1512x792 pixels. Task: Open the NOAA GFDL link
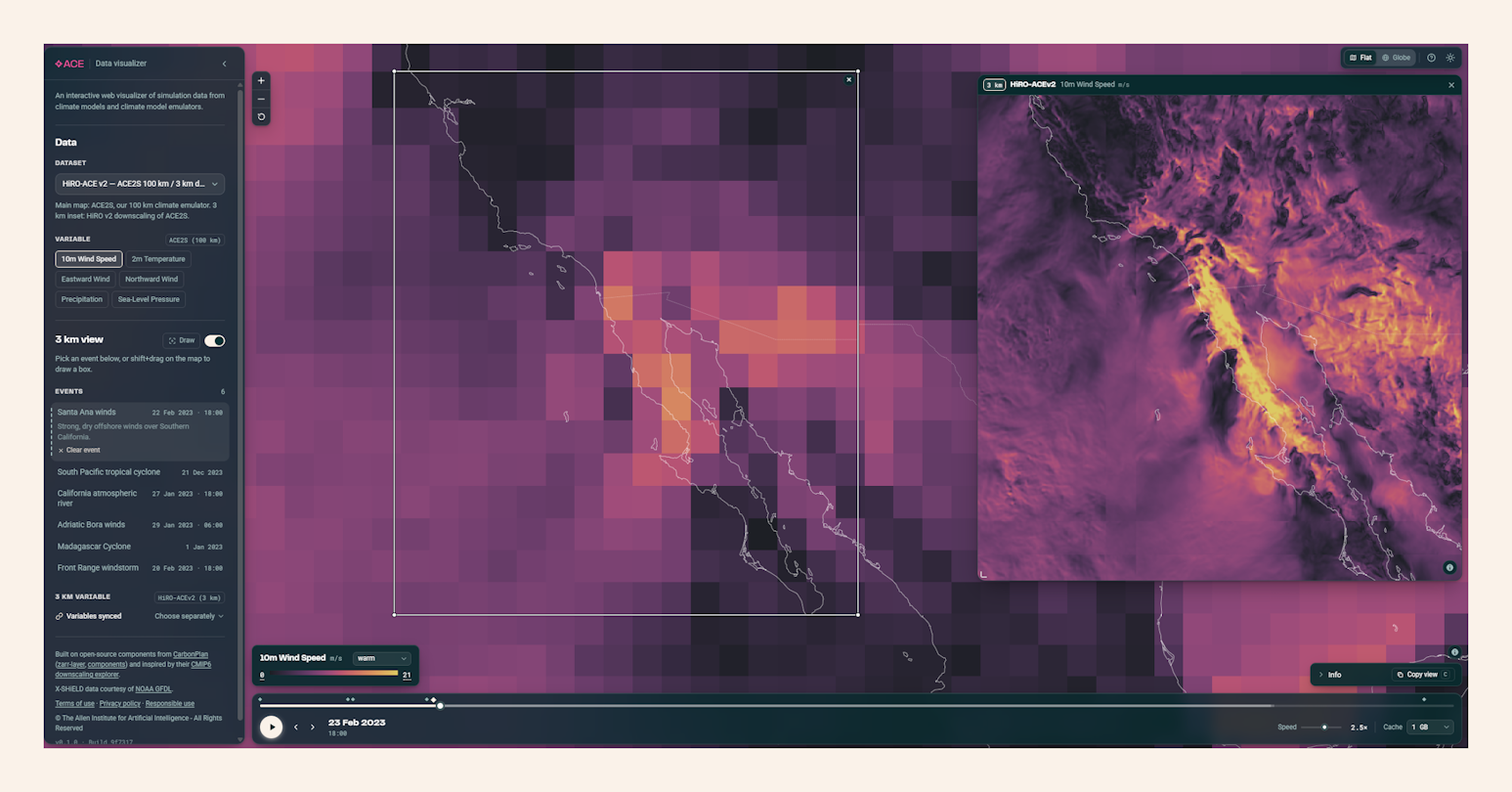point(153,689)
